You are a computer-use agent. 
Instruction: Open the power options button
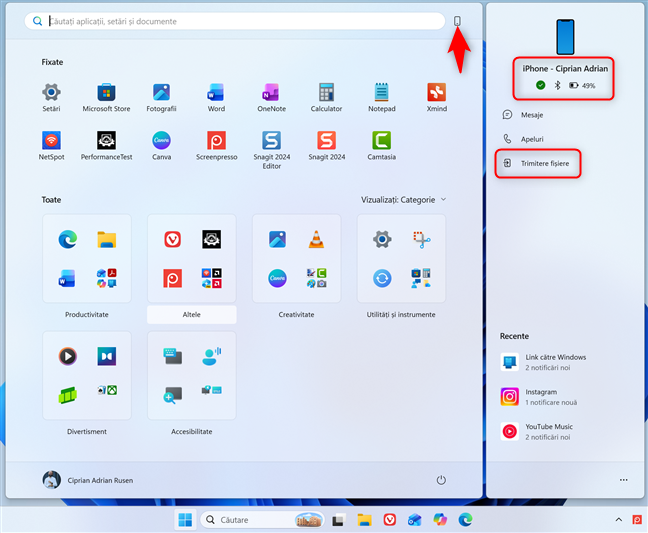[x=441, y=480]
